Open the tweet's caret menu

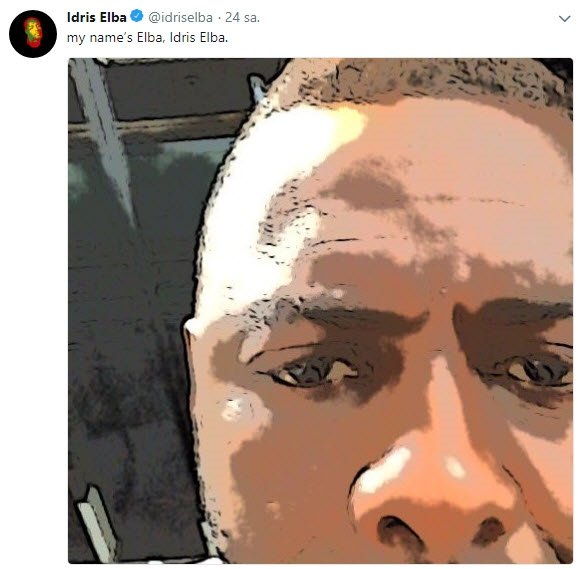coord(564,18)
